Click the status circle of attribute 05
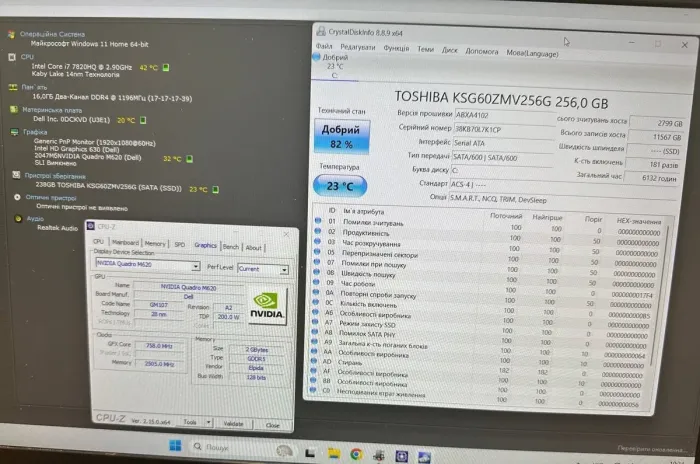 pos(317,251)
